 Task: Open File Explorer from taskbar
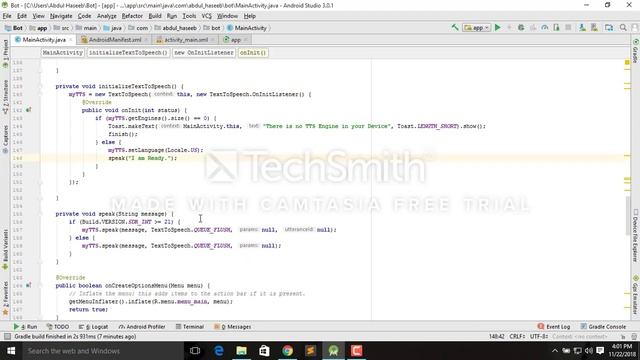pos(241,351)
